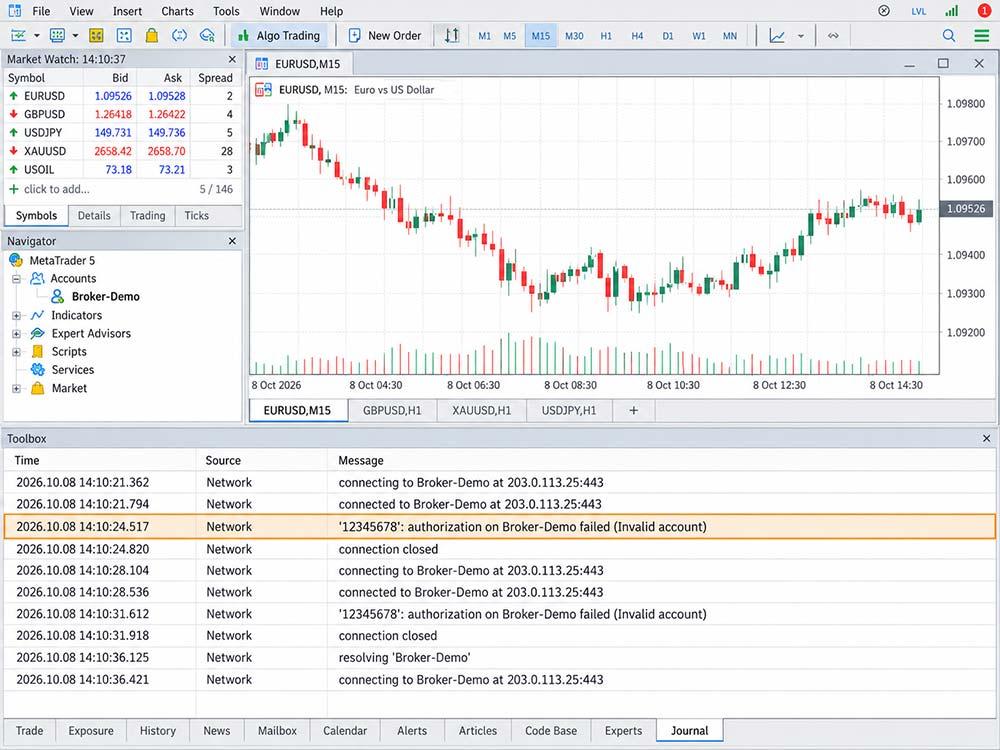Expand the Scripts node in Navigator
The image size is (1000, 750).
17,352
